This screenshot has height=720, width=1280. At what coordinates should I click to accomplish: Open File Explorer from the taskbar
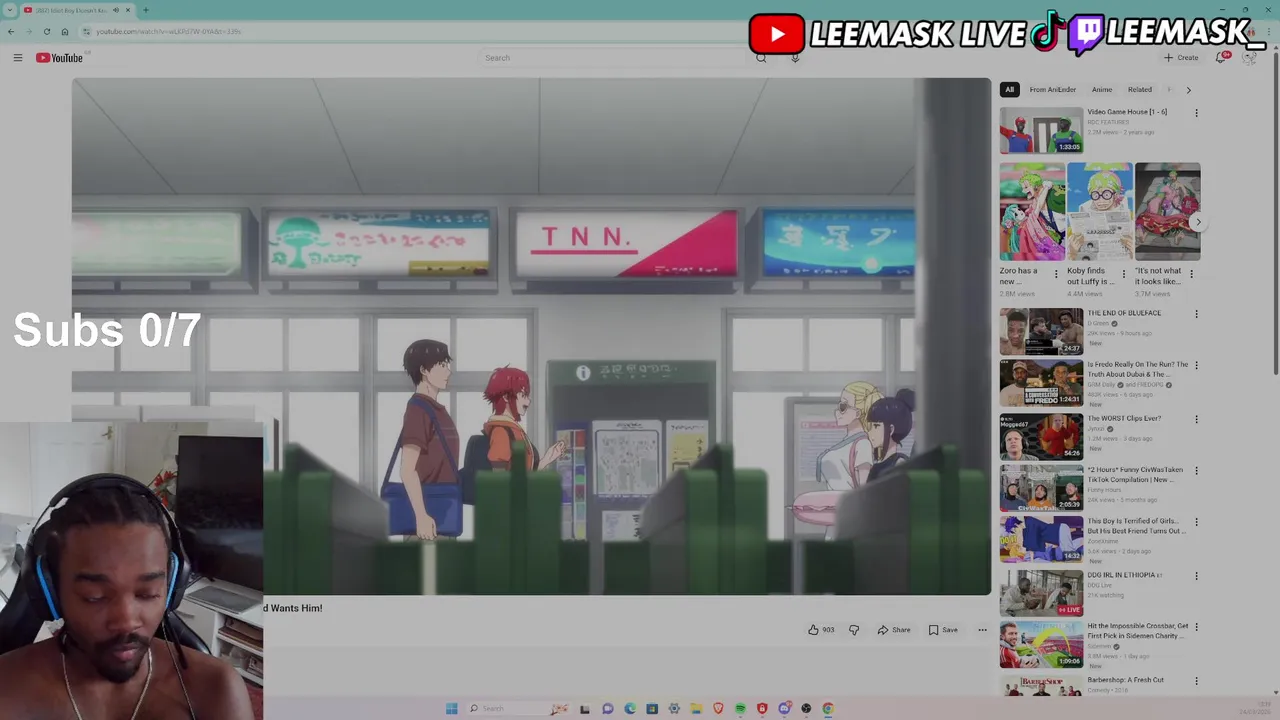point(696,708)
